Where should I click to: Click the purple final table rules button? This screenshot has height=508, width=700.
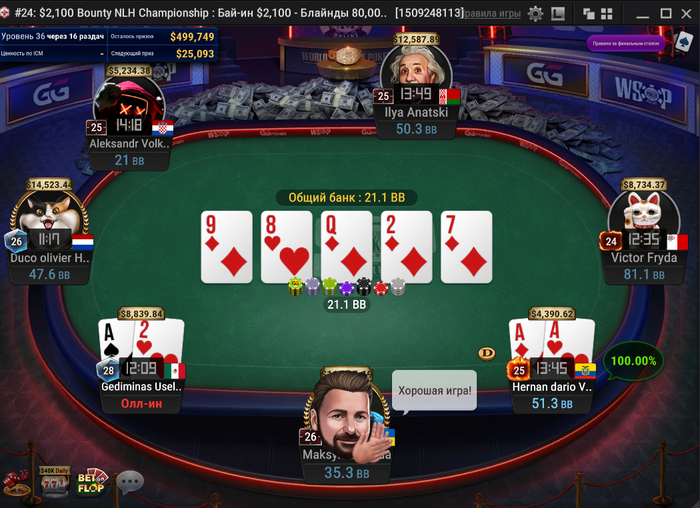(x=626, y=43)
